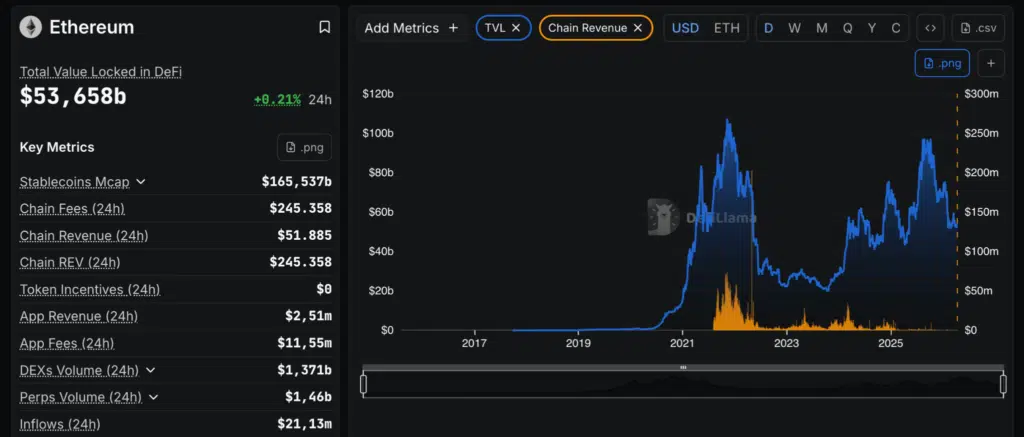Switch chart denomination to ETH
The image size is (1024, 437).
[726, 28]
